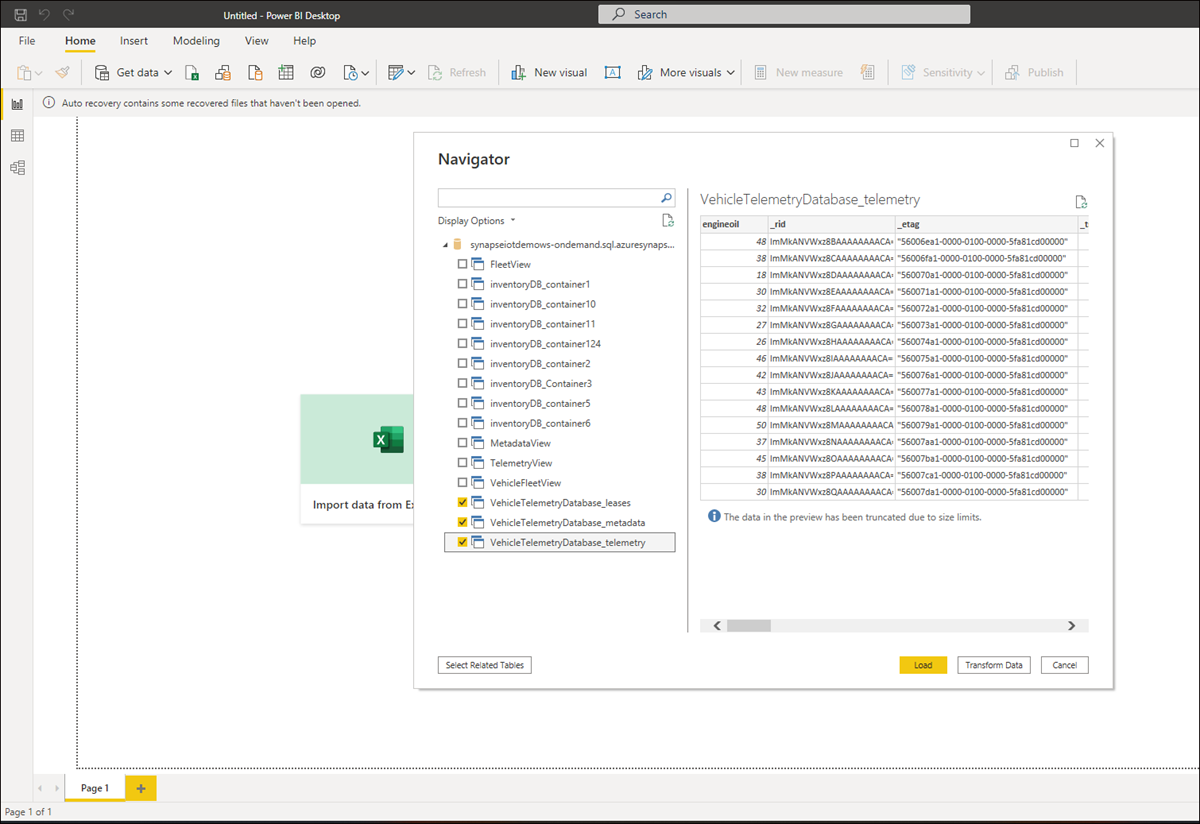Check the FleetView table checkbox
This screenshot has height=824, width=1200.
462,264
